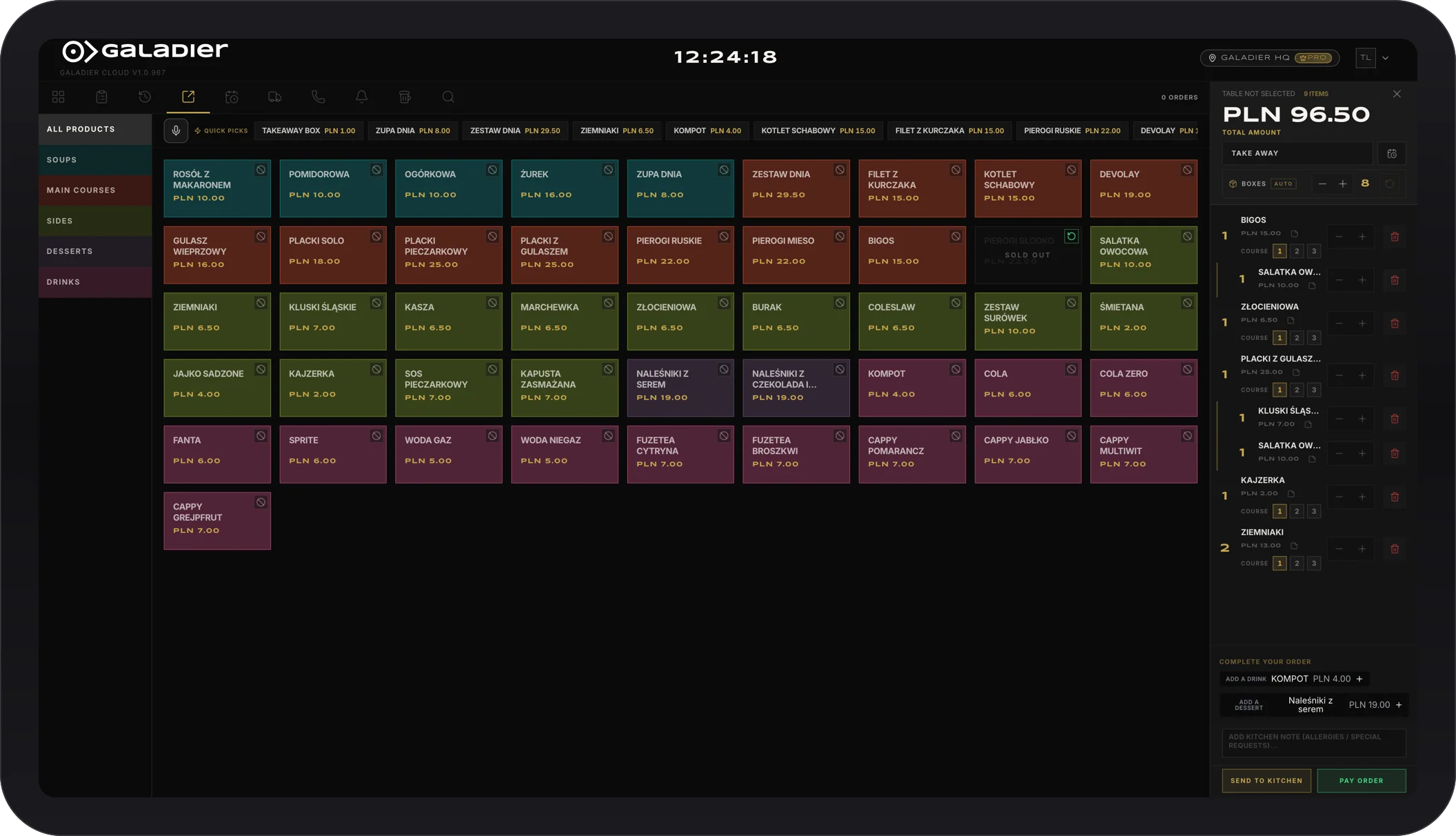This screenshot has height=836, width=1456.
Task: Select the take-away order tab icon
Action: point(188,97)
